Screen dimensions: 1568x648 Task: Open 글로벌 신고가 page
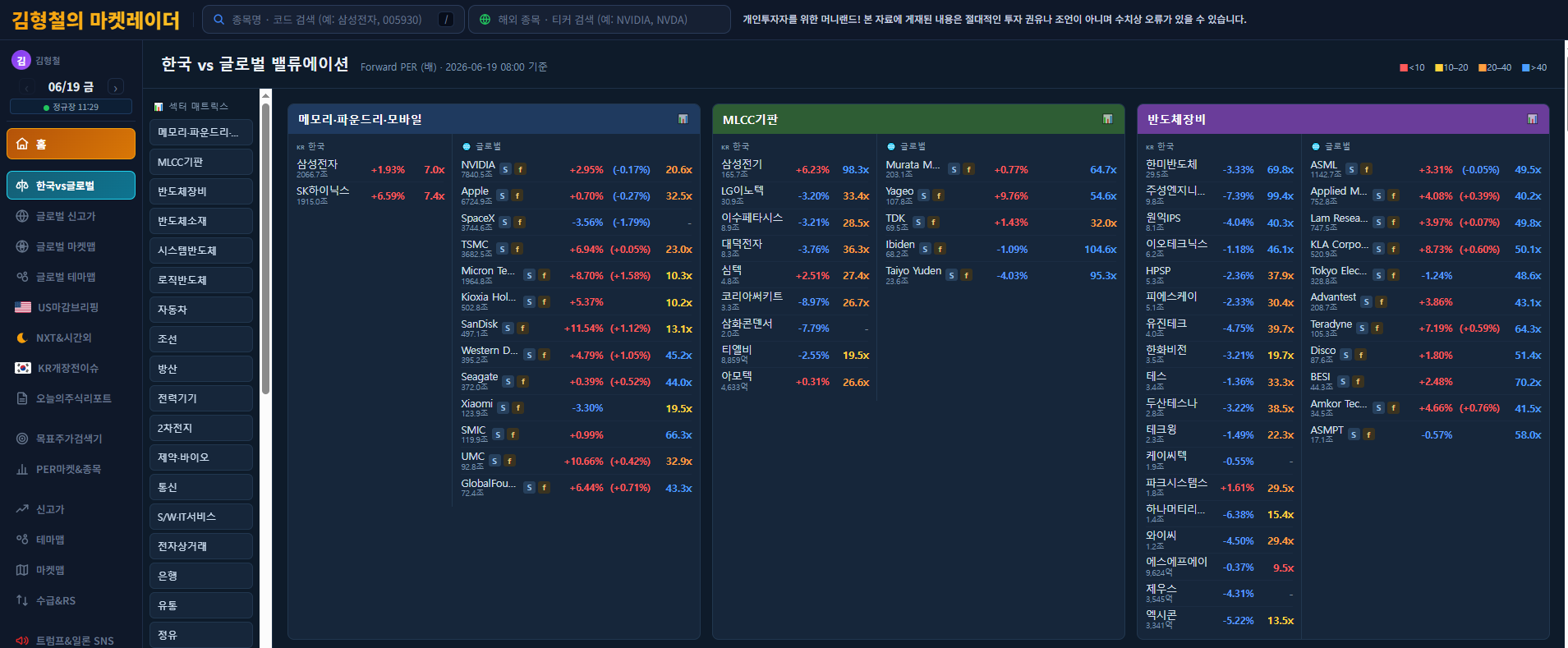[71, 216]
